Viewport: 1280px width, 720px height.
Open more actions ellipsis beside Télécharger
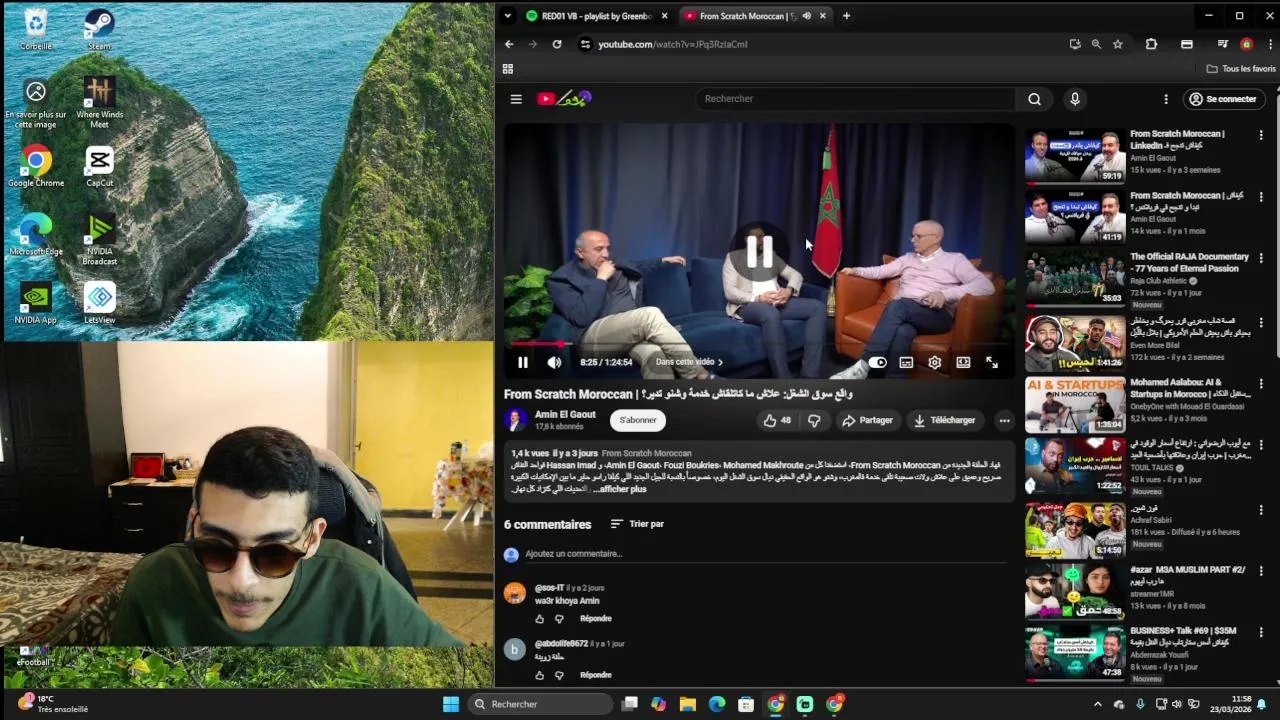pos(1004,421)
